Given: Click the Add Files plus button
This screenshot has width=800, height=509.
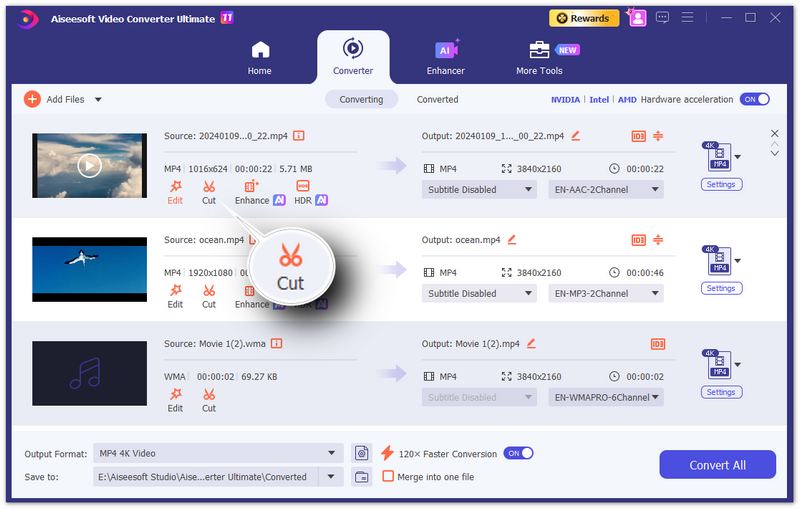Looking at the screenshot, I should pos(32,99).
